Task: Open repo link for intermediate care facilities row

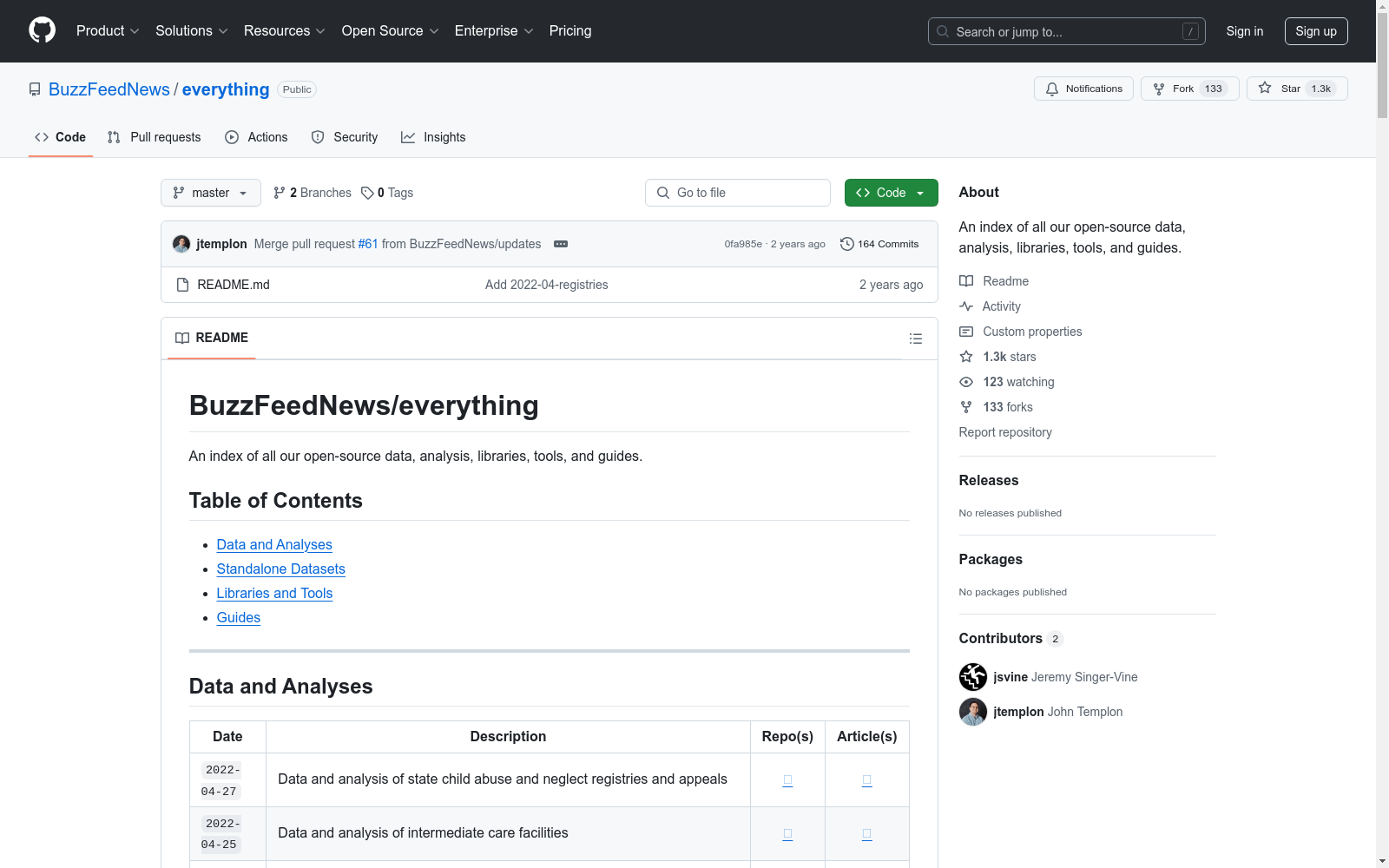Action: coord(787,834)
